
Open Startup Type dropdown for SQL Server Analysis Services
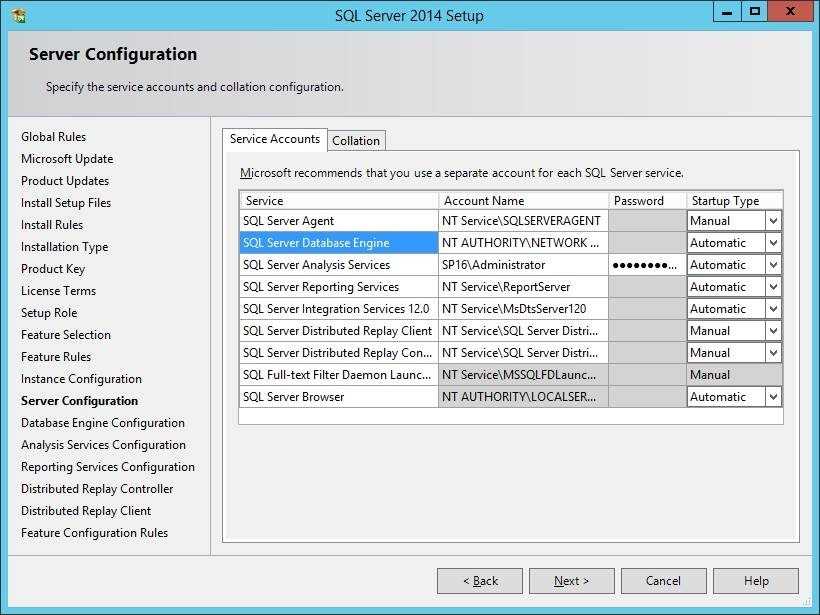point(773,265)
